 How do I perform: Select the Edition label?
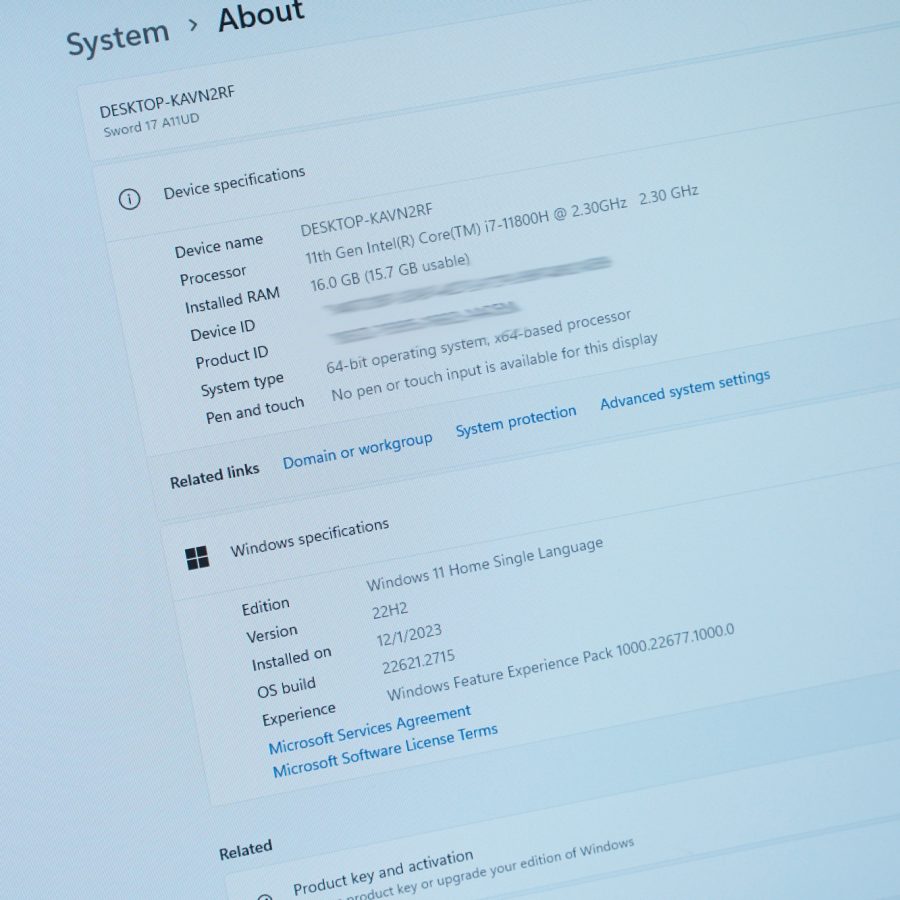coord(265,607)
